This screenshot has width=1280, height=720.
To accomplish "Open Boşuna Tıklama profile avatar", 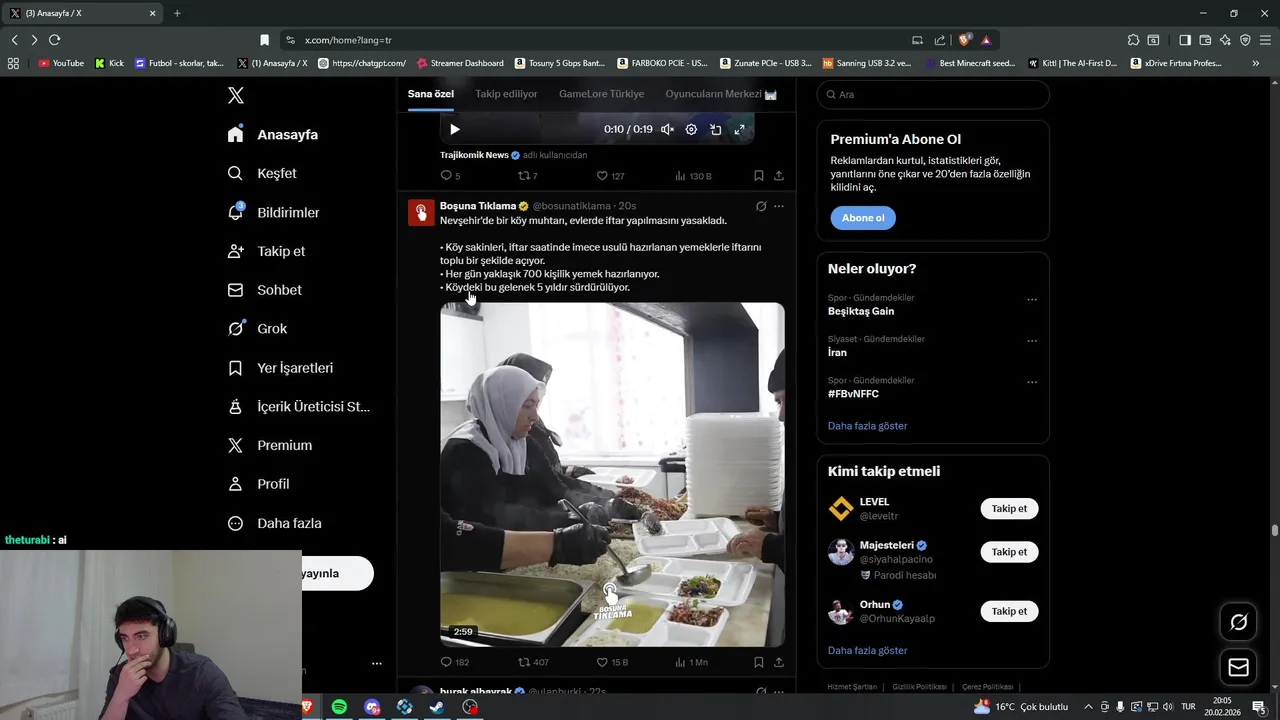I will coord(421,213).
